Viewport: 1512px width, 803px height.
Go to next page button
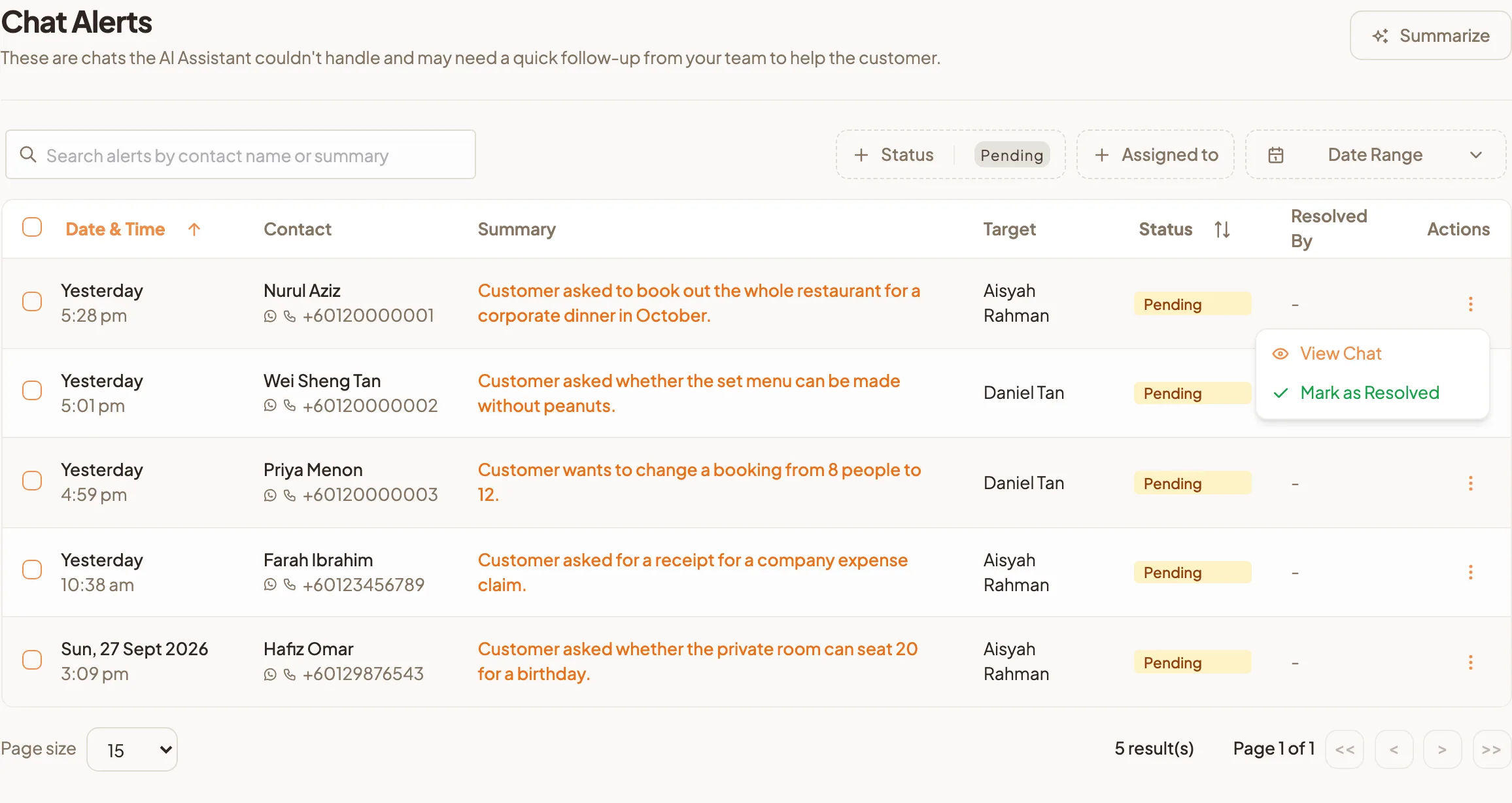pos(1442,749)
